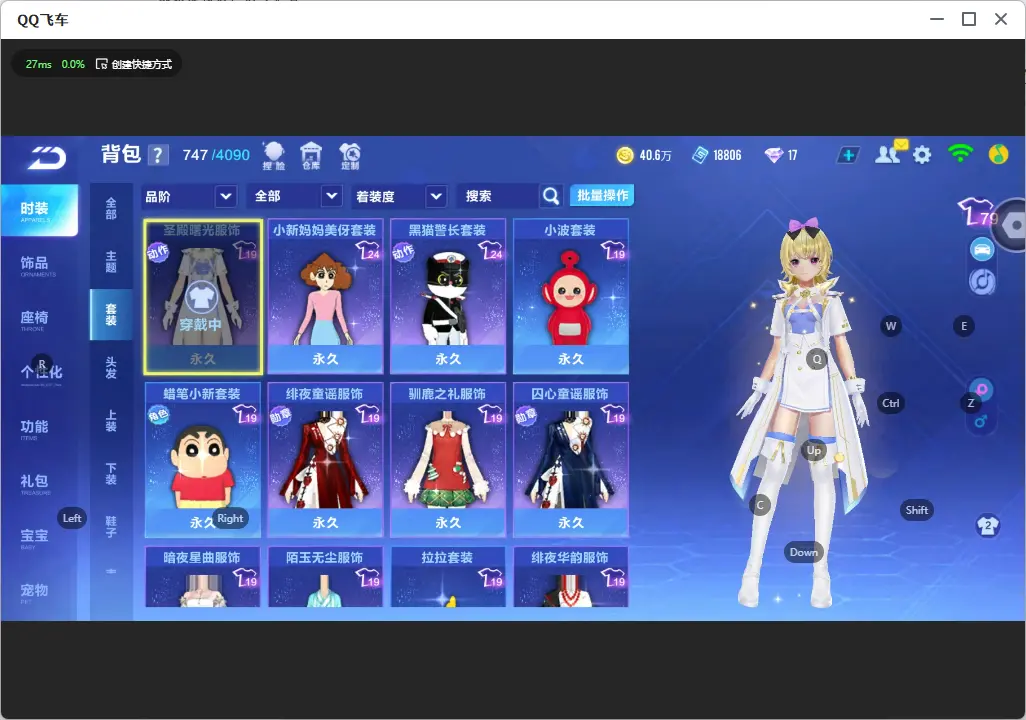This screenshot has height=720, width=1026.
Task: Select the 拉拉套装 outfit card
Action: pyautogui.click(x=448, y=577)
